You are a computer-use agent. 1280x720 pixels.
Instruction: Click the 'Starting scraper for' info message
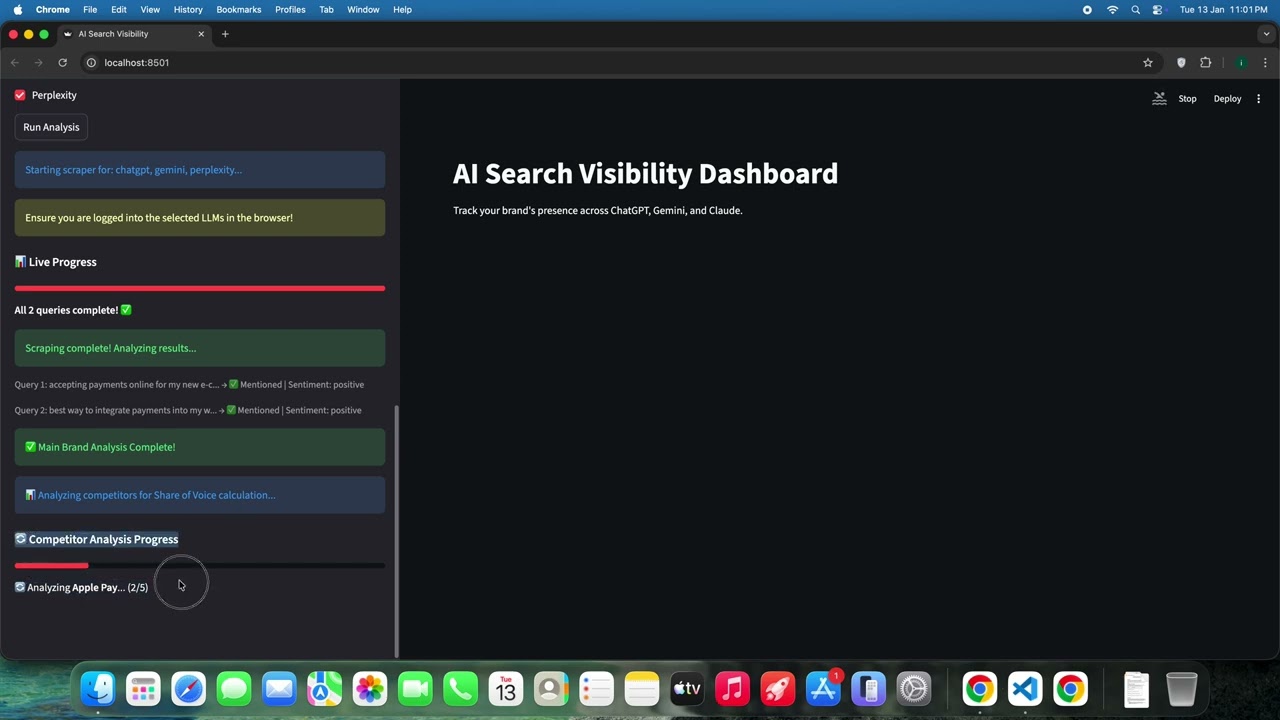(x=200, y=170)
